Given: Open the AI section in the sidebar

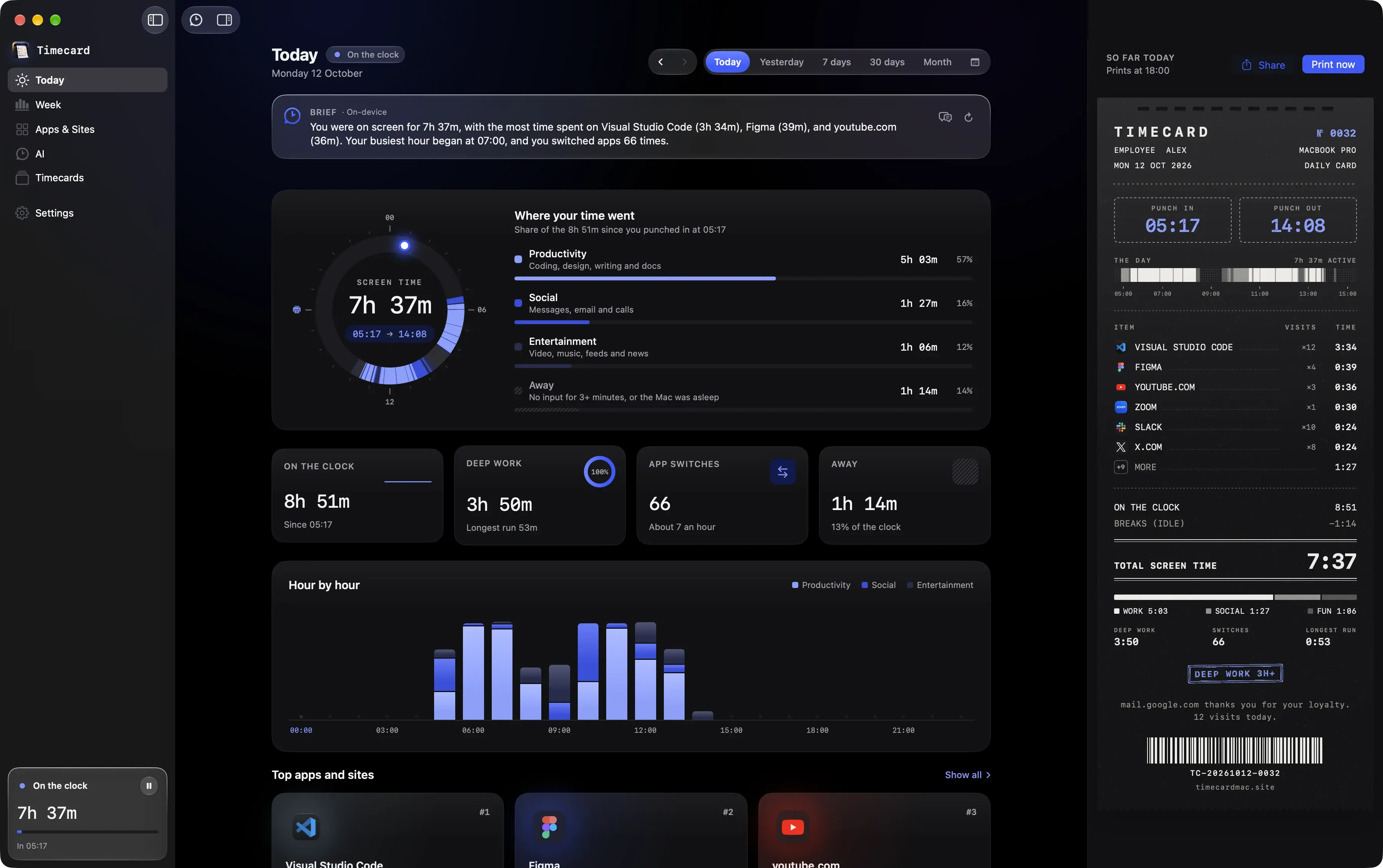Looking at the screenshot, I should pyautogui.click(x=87, y=154).
